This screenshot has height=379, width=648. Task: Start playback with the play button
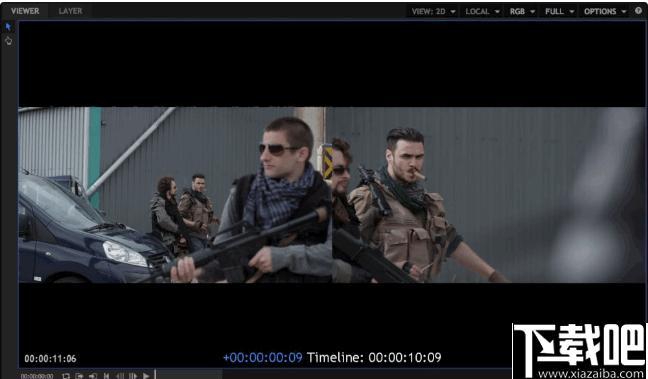[146, 376]
